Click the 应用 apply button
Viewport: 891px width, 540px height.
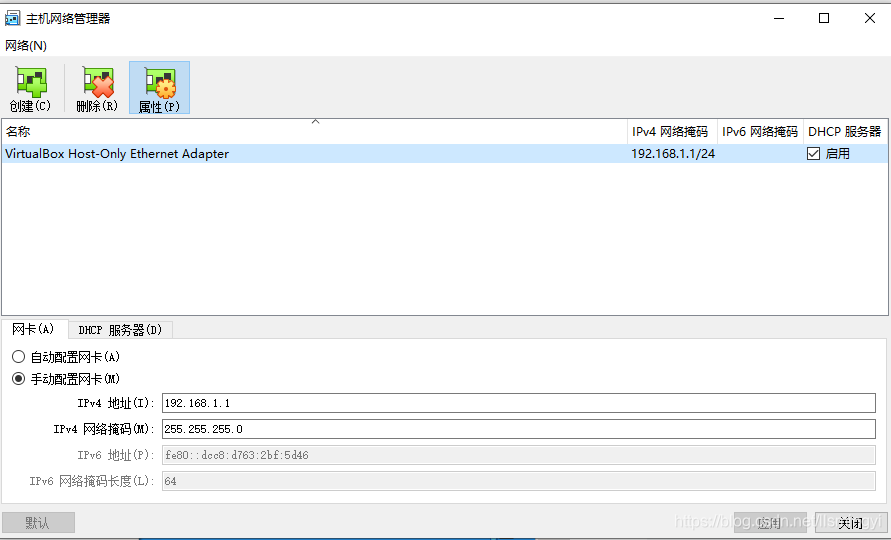pos(770,522)
